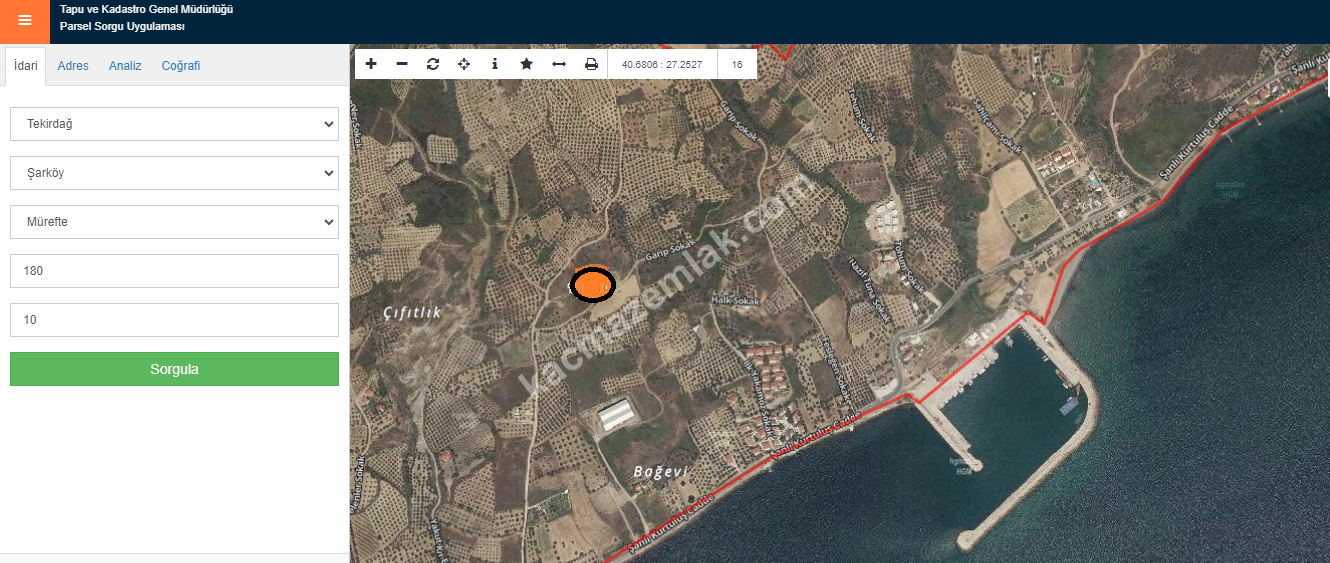
Task: Select the Coğrafi tab
Action: pos(181,66)
